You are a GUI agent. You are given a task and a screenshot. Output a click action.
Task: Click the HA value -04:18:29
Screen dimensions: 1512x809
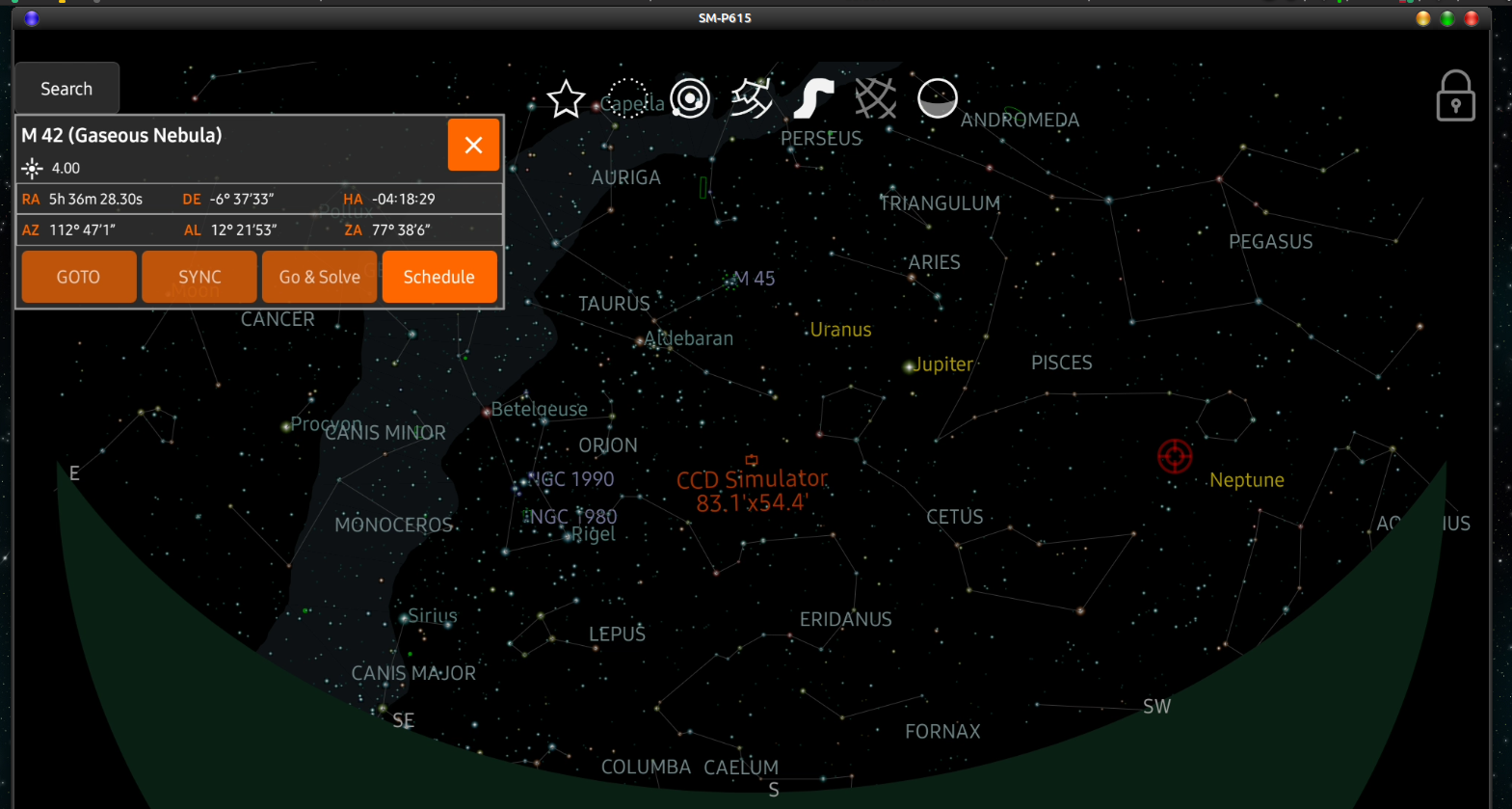[x=404, y=200]
